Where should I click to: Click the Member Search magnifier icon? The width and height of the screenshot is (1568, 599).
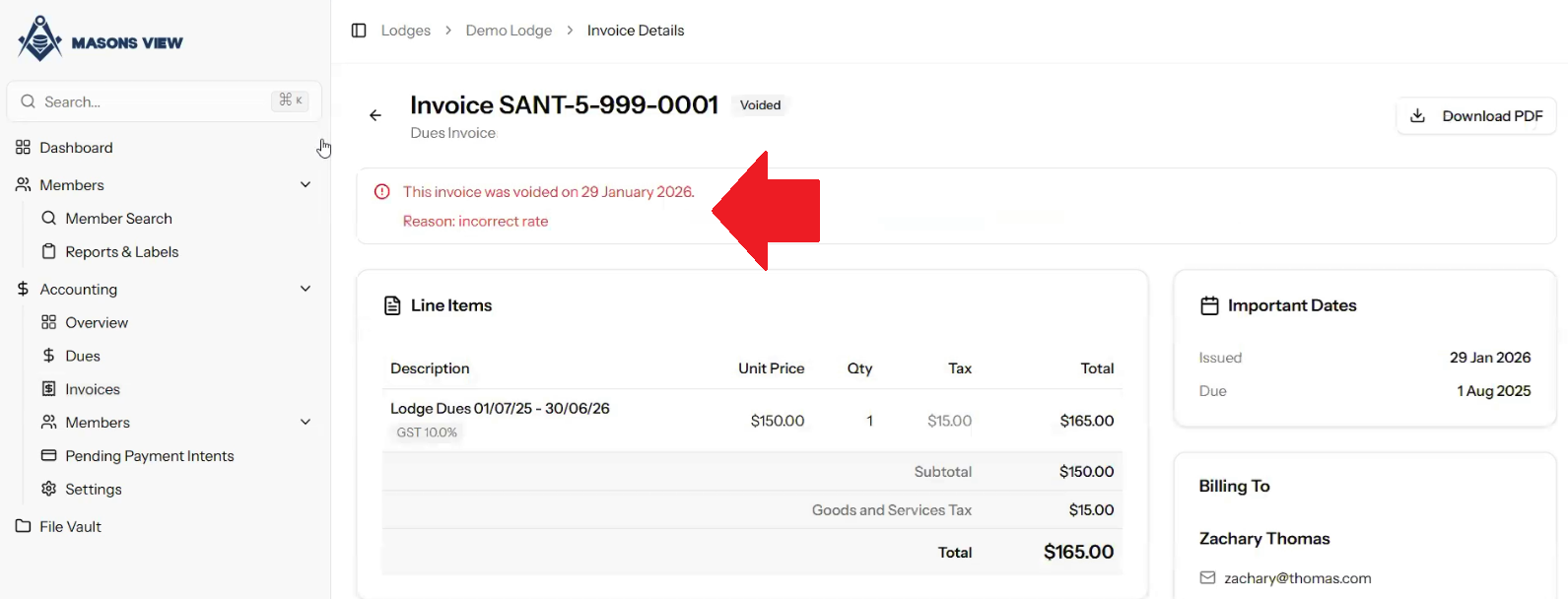[x=48, y=218]
